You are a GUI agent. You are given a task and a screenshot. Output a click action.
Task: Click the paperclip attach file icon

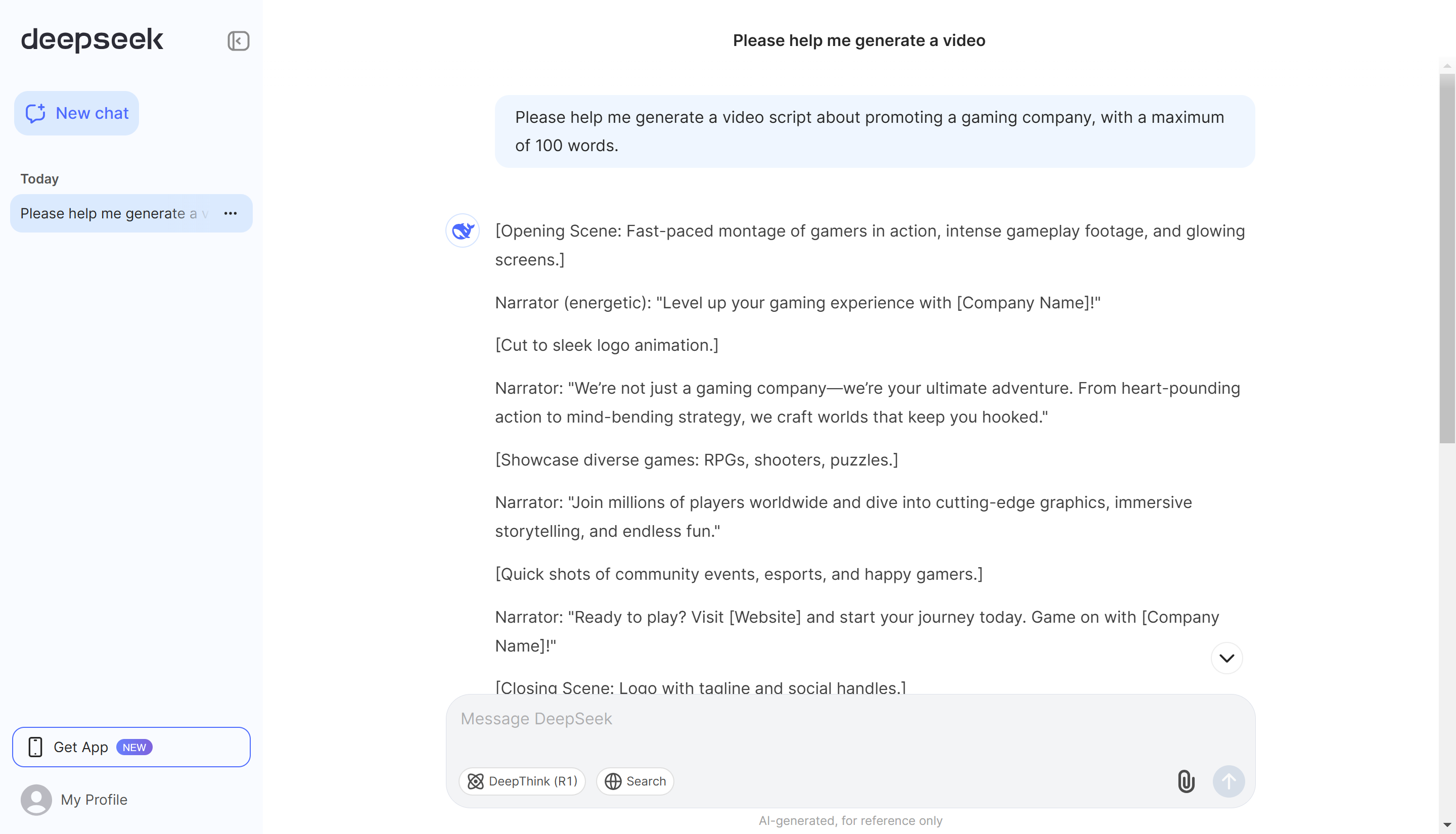click(1186, 781)
